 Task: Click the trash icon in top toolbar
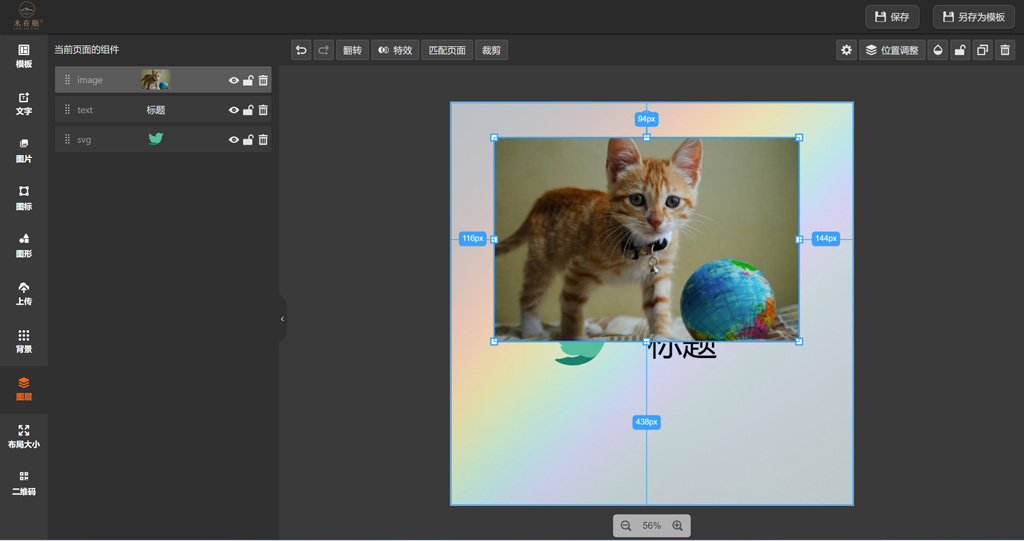coord(1005,50)
